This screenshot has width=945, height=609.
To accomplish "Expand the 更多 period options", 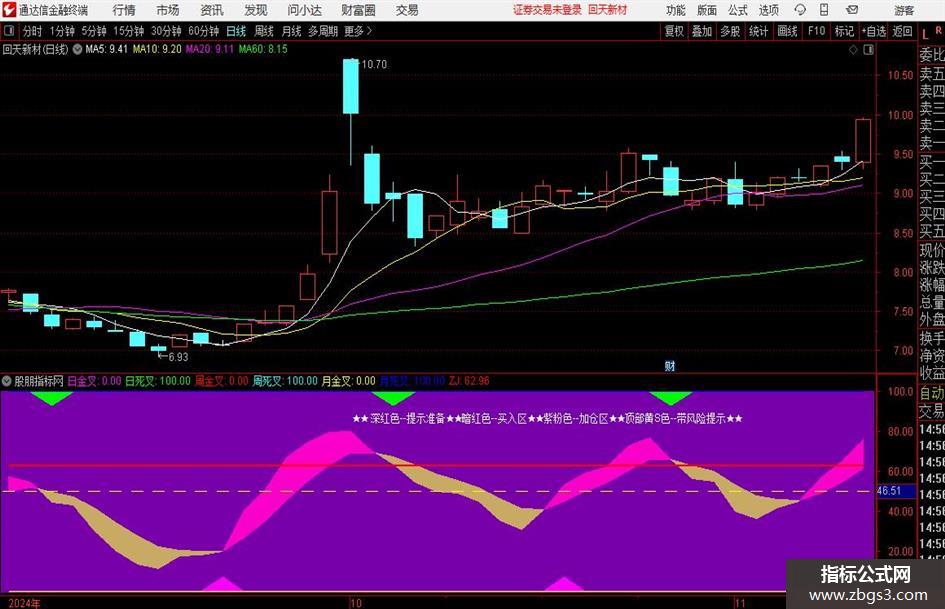I will (x=358, y=31).
